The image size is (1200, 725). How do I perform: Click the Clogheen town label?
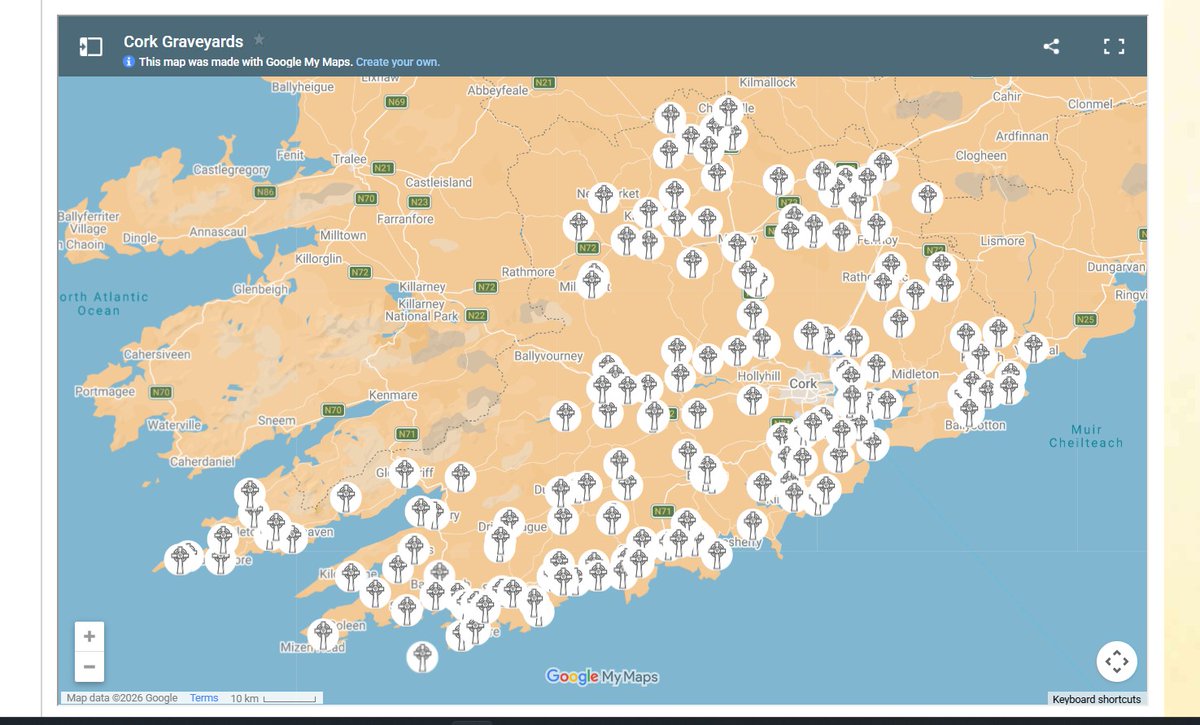tap(981, 156)
